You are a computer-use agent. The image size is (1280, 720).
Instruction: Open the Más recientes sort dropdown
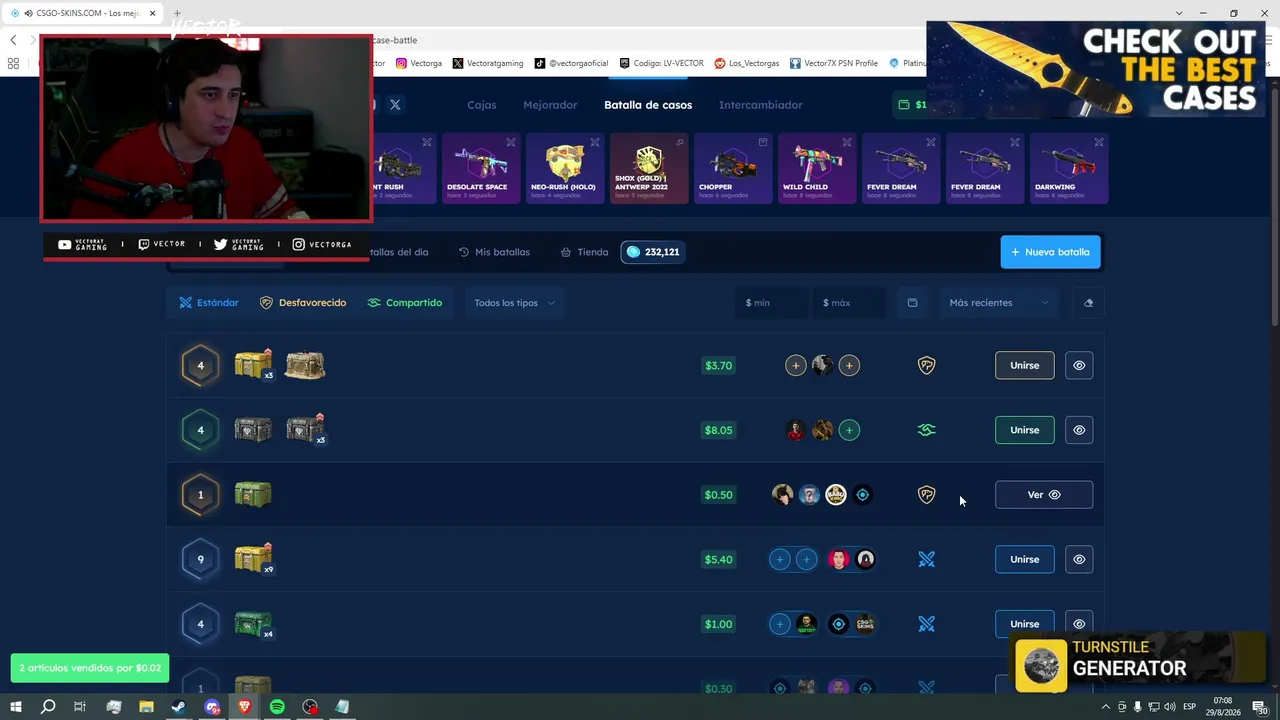pos(998,303)
